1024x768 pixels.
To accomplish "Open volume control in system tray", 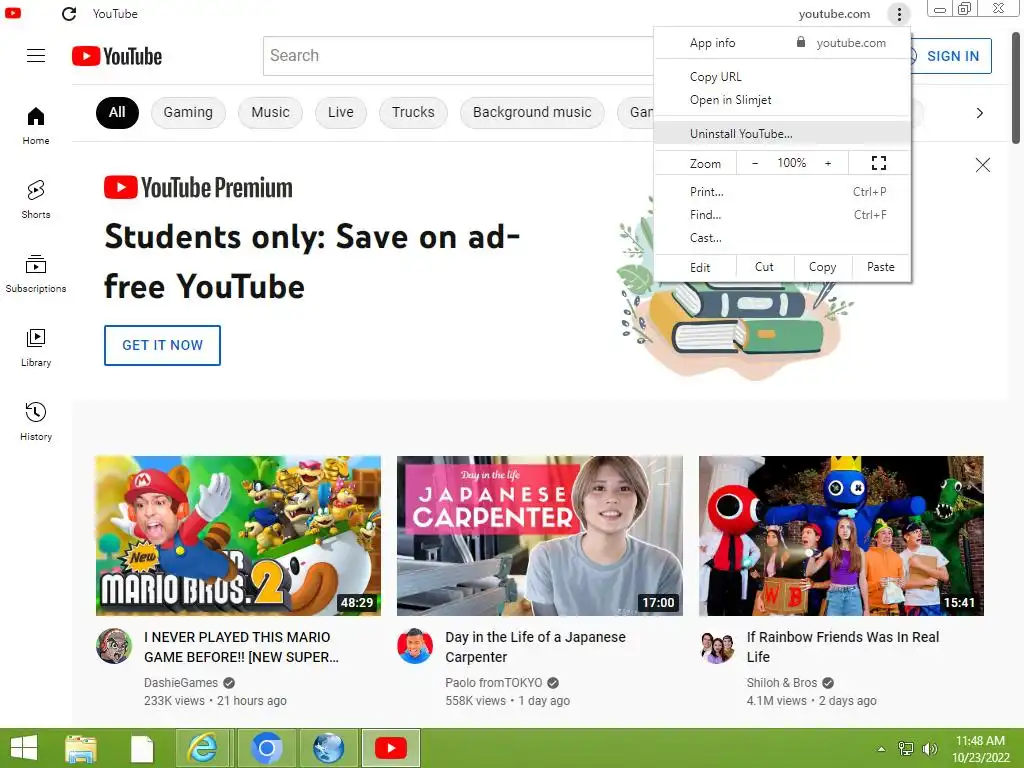I will pyautogui.click(x=930, y=748).
